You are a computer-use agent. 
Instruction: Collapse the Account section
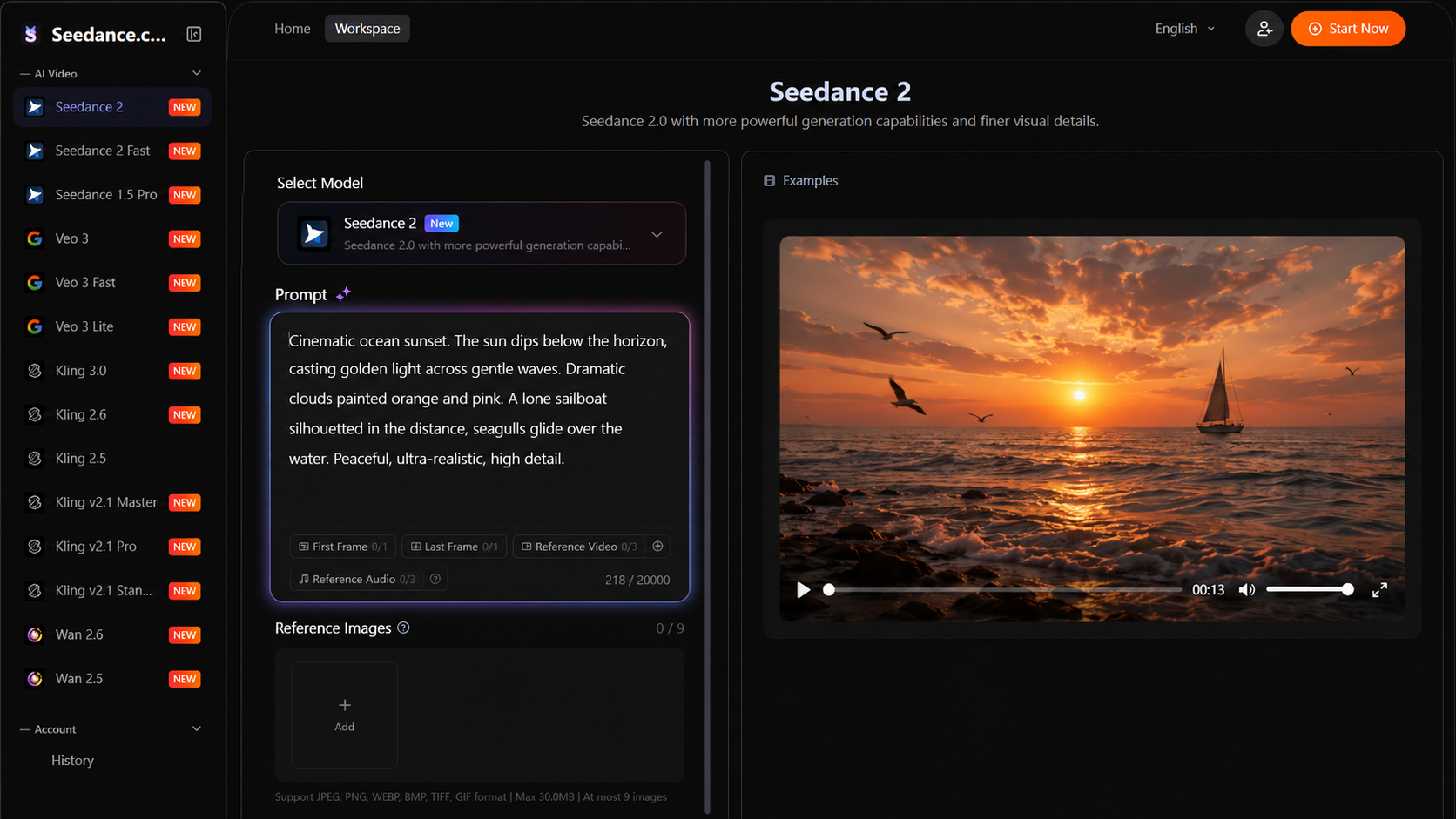tap(197, 729)
